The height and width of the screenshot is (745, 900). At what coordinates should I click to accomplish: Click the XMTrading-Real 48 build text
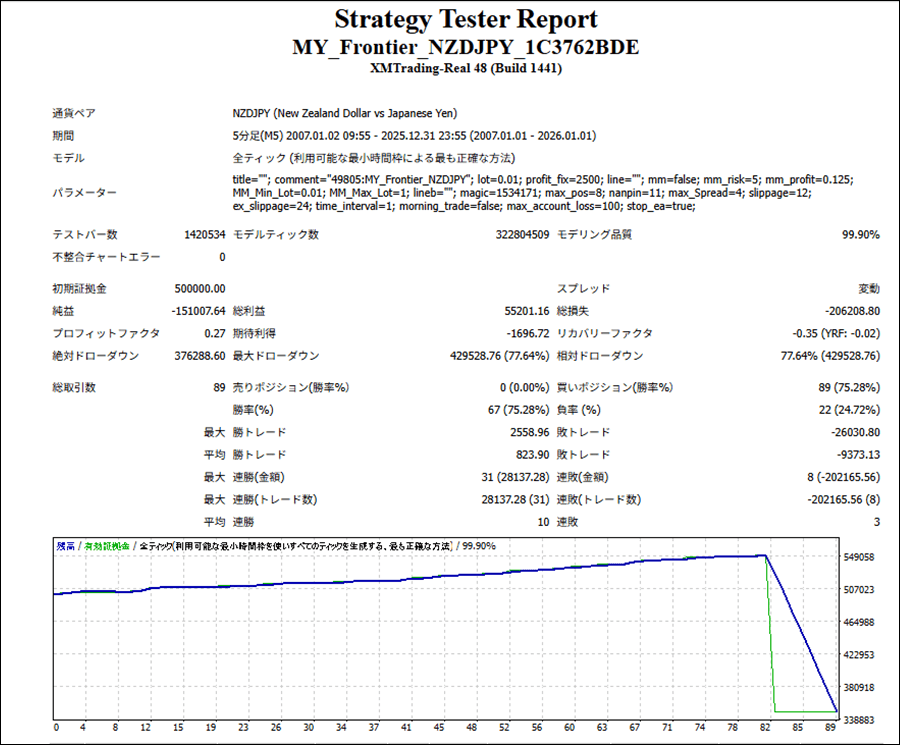465,68
